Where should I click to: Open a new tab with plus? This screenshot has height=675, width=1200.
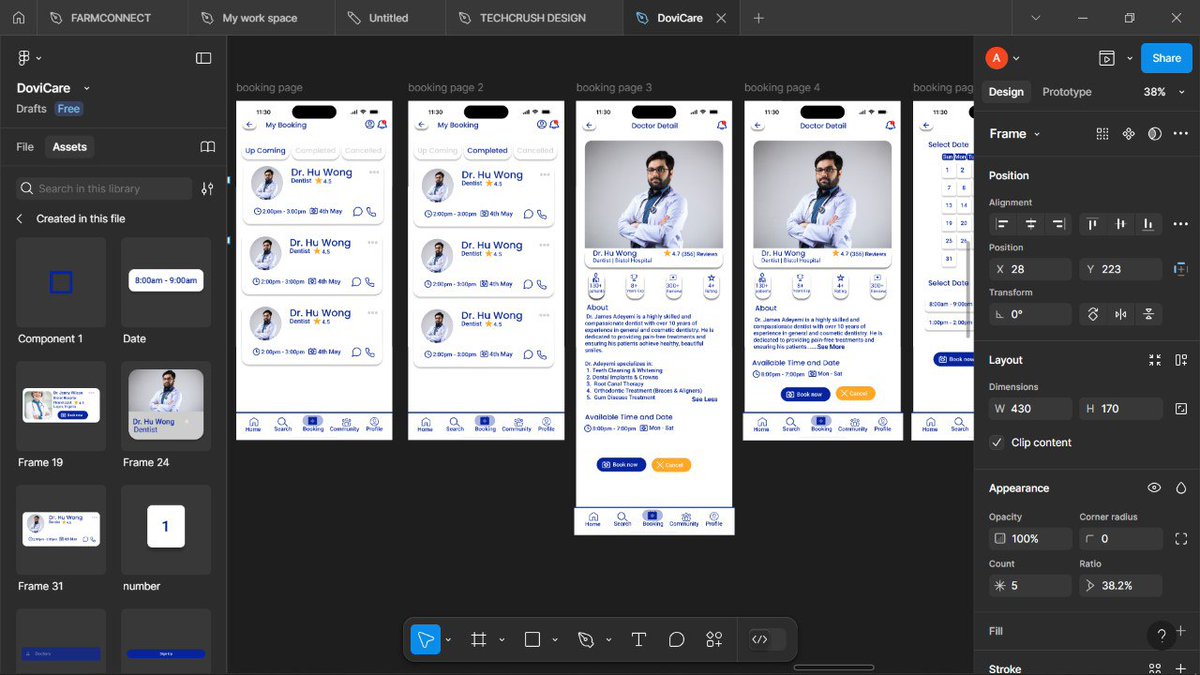tap(758, 18)
